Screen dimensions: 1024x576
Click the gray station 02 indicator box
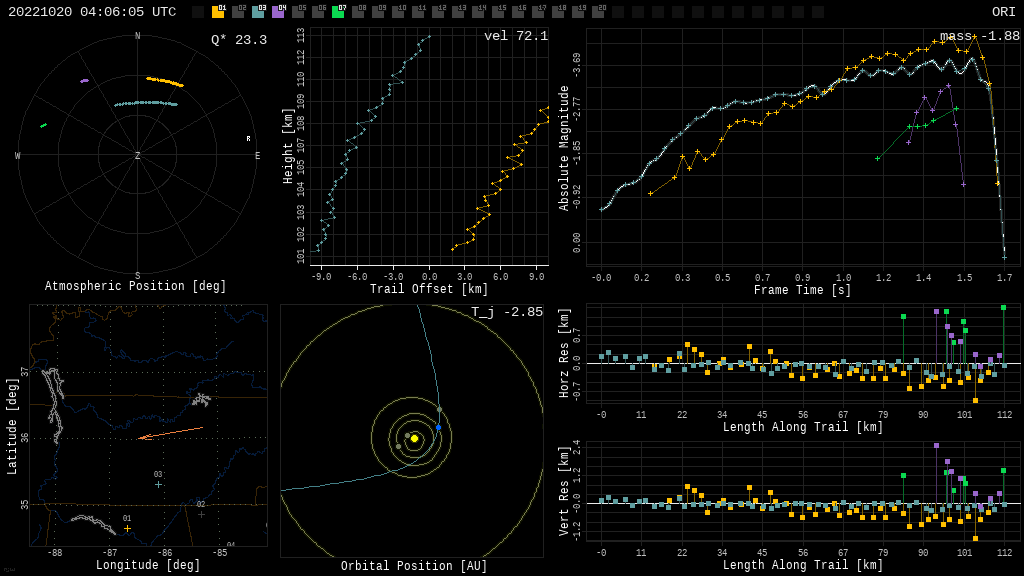coord(238,12)
